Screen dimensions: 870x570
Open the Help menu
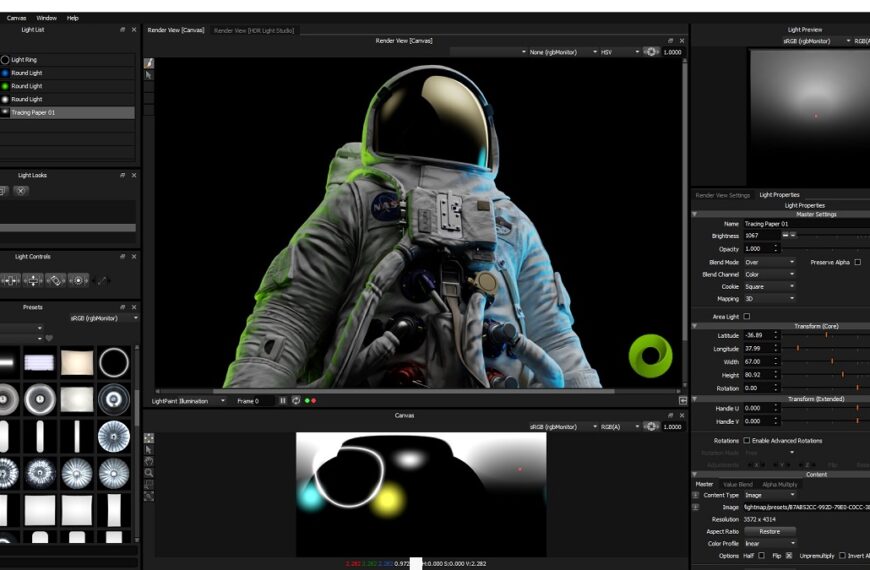(73, 18)
